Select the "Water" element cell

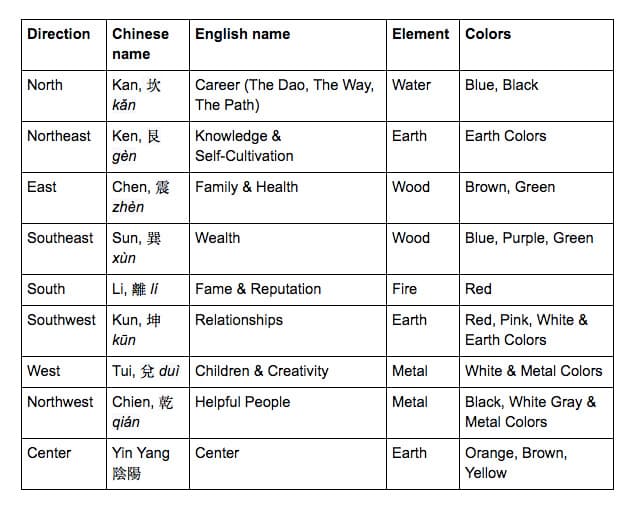[411, 85]
